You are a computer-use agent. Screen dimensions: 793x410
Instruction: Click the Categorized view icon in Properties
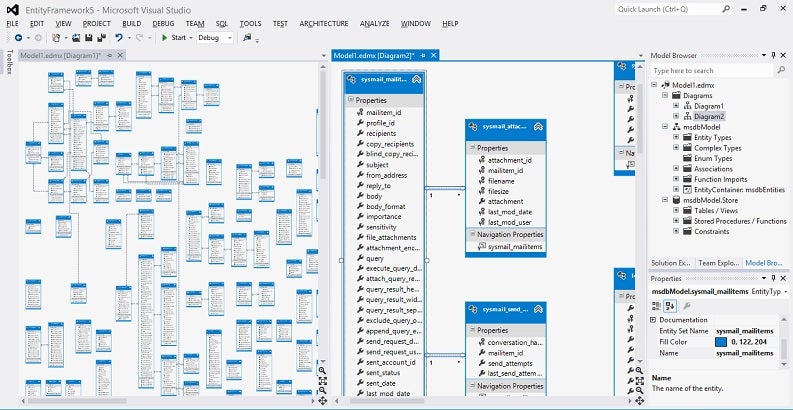[656, 306]
